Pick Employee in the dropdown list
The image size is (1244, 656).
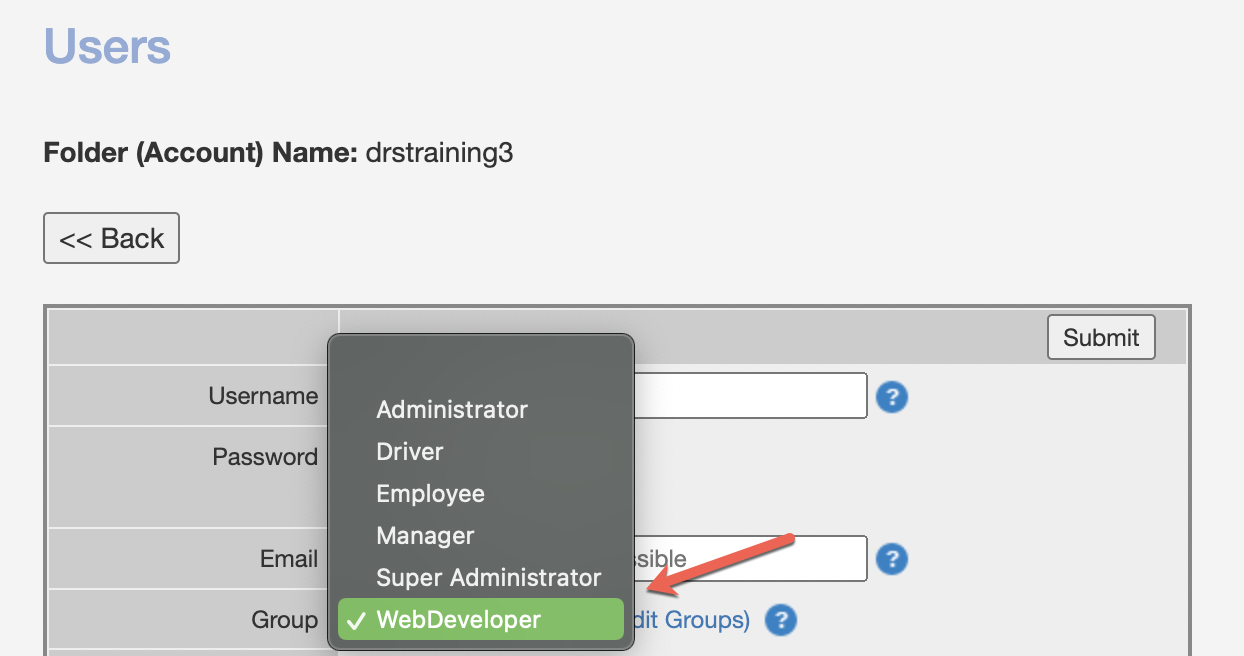(430, 494)
